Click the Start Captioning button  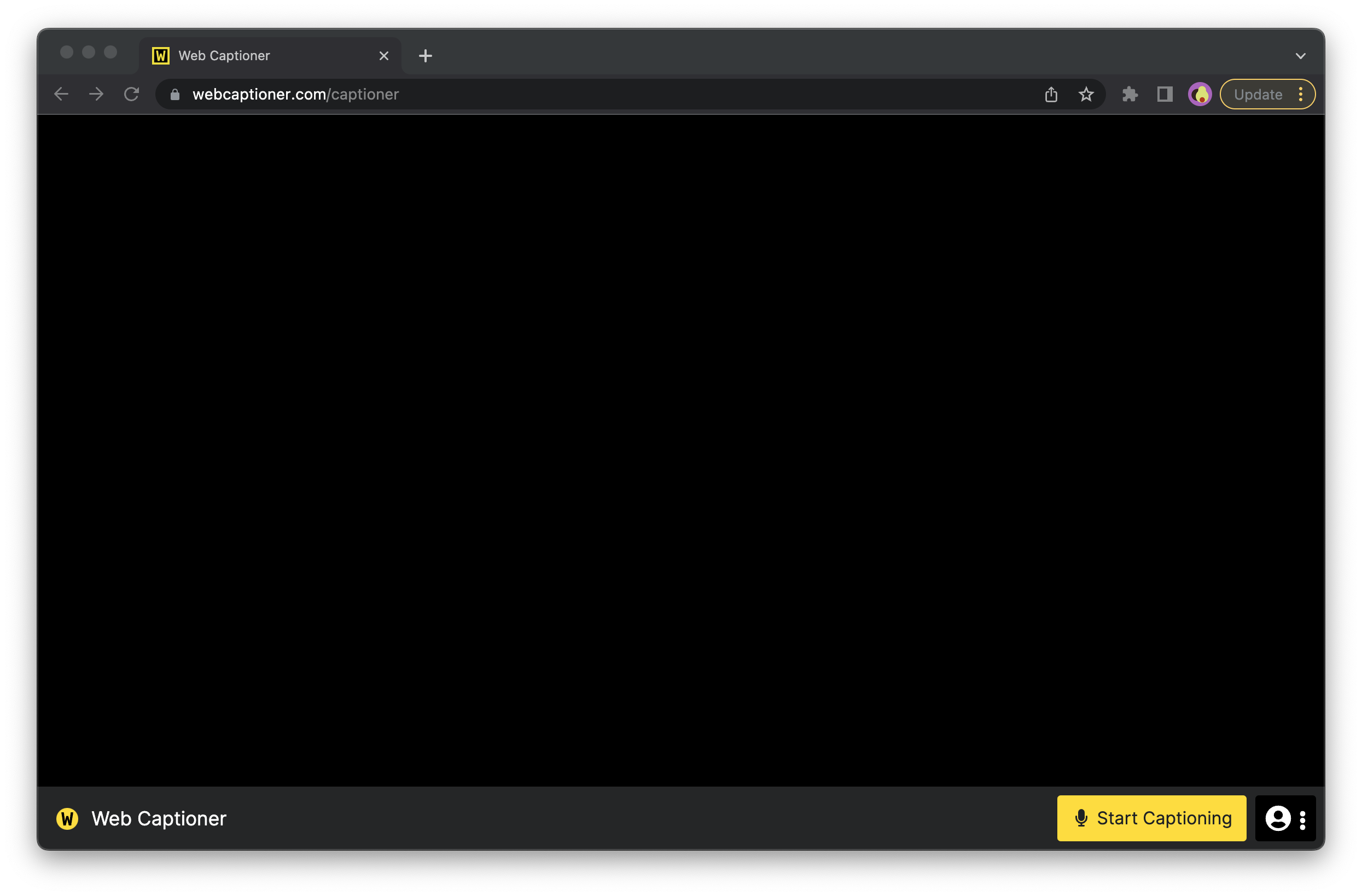(x=1151, y=818)
